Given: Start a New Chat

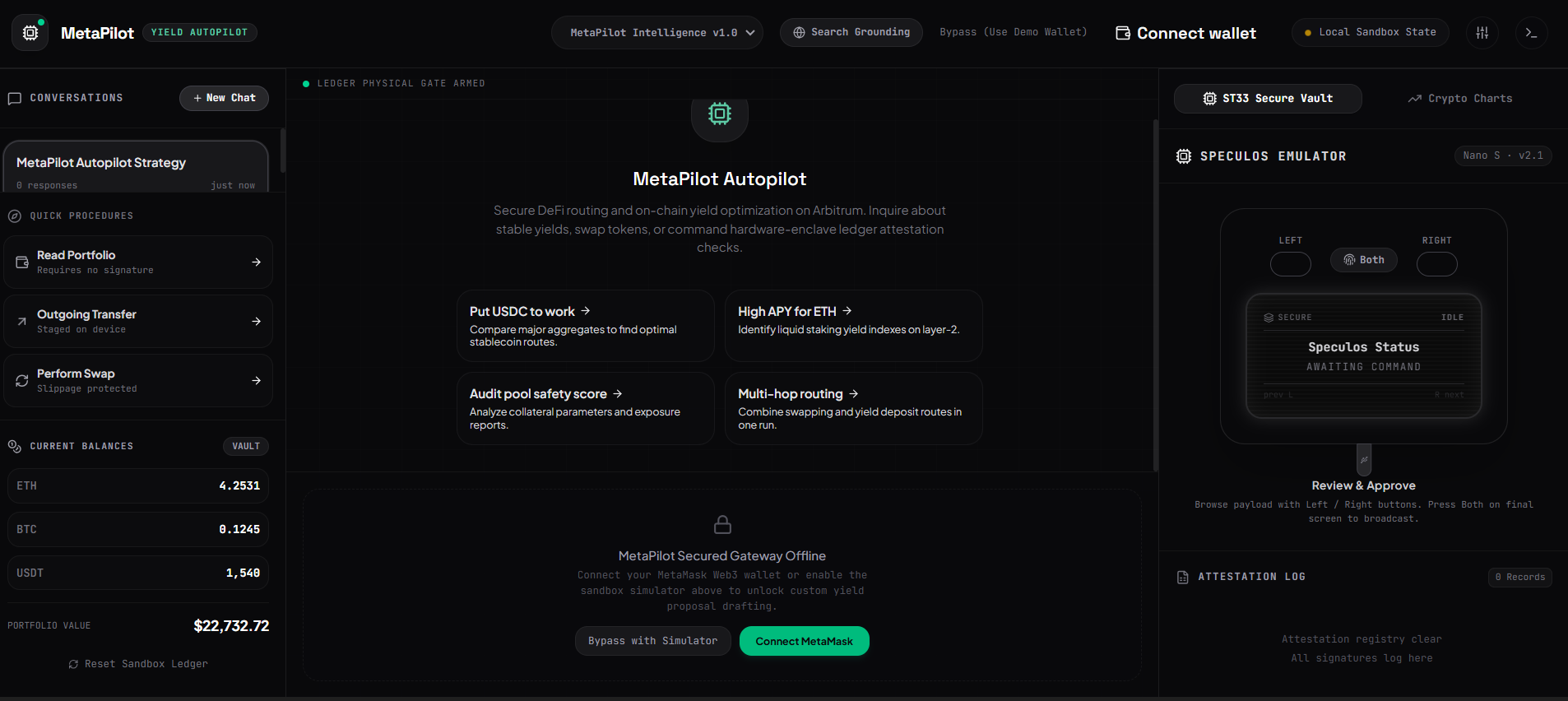Looking at the screenshot, I should tap(224, 98).
